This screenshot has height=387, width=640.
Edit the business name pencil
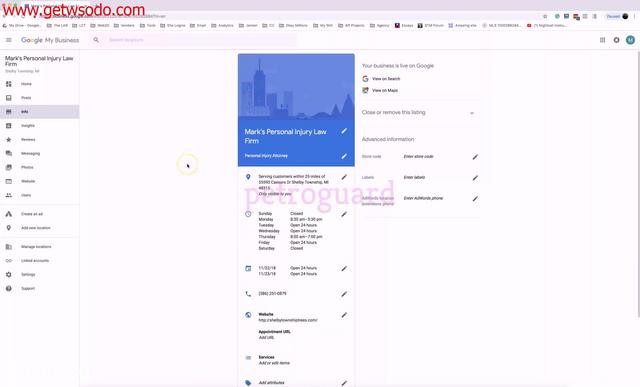click(x=344, y=131)
